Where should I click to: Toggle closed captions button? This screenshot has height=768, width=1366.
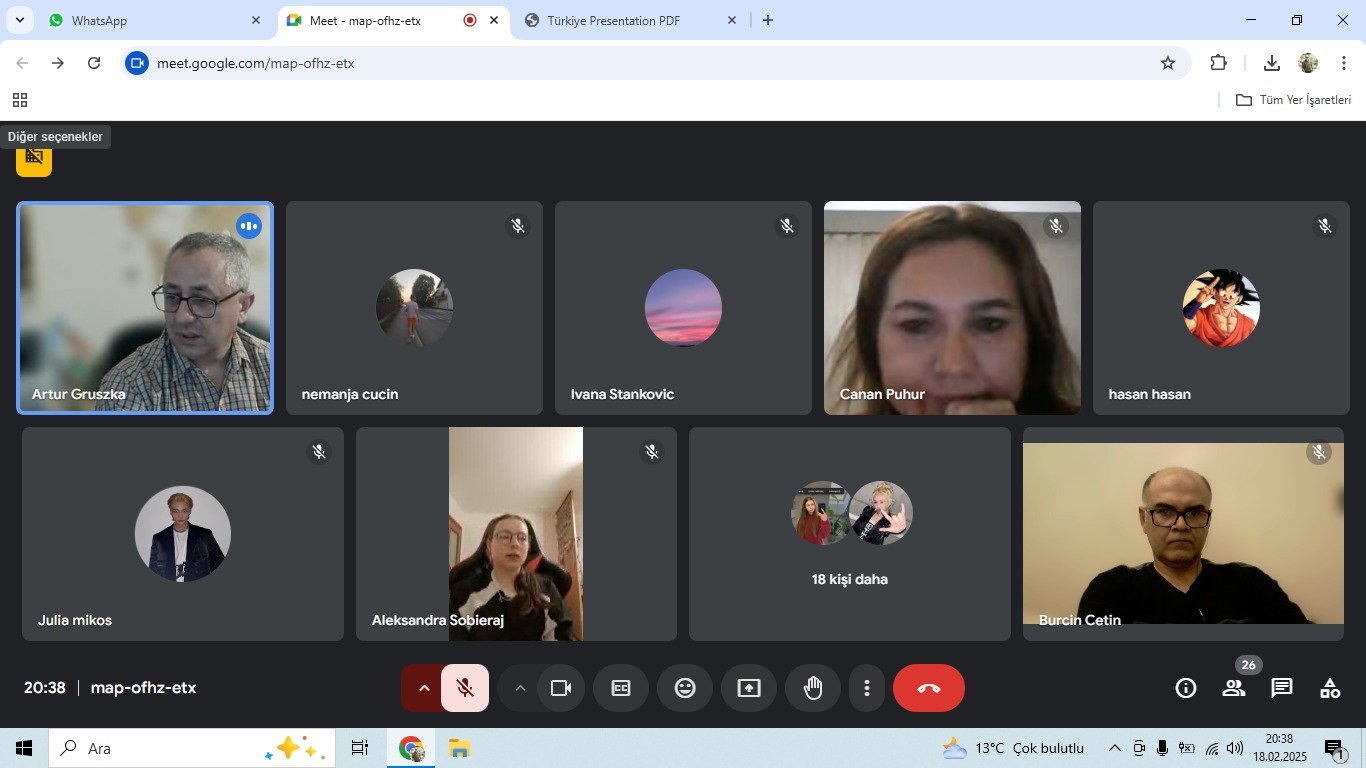621,688
